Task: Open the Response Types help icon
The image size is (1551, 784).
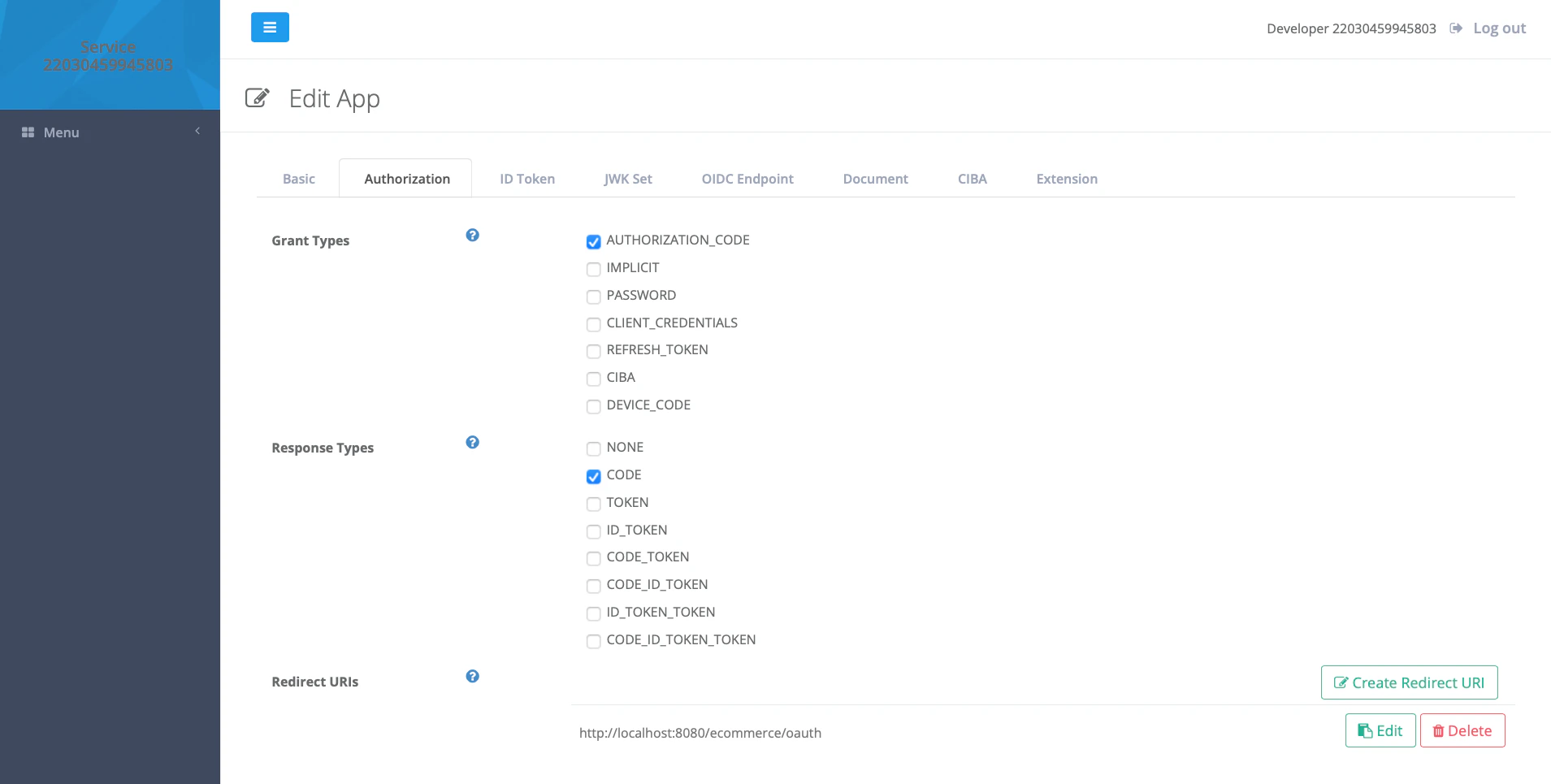Action: coord(472,442)
